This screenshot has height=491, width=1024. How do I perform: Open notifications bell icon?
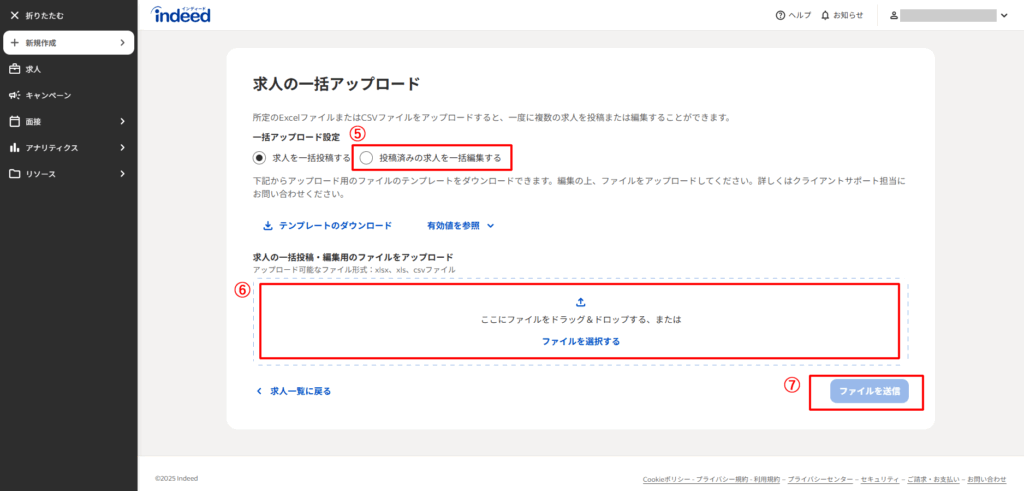(x=825, y=16)
